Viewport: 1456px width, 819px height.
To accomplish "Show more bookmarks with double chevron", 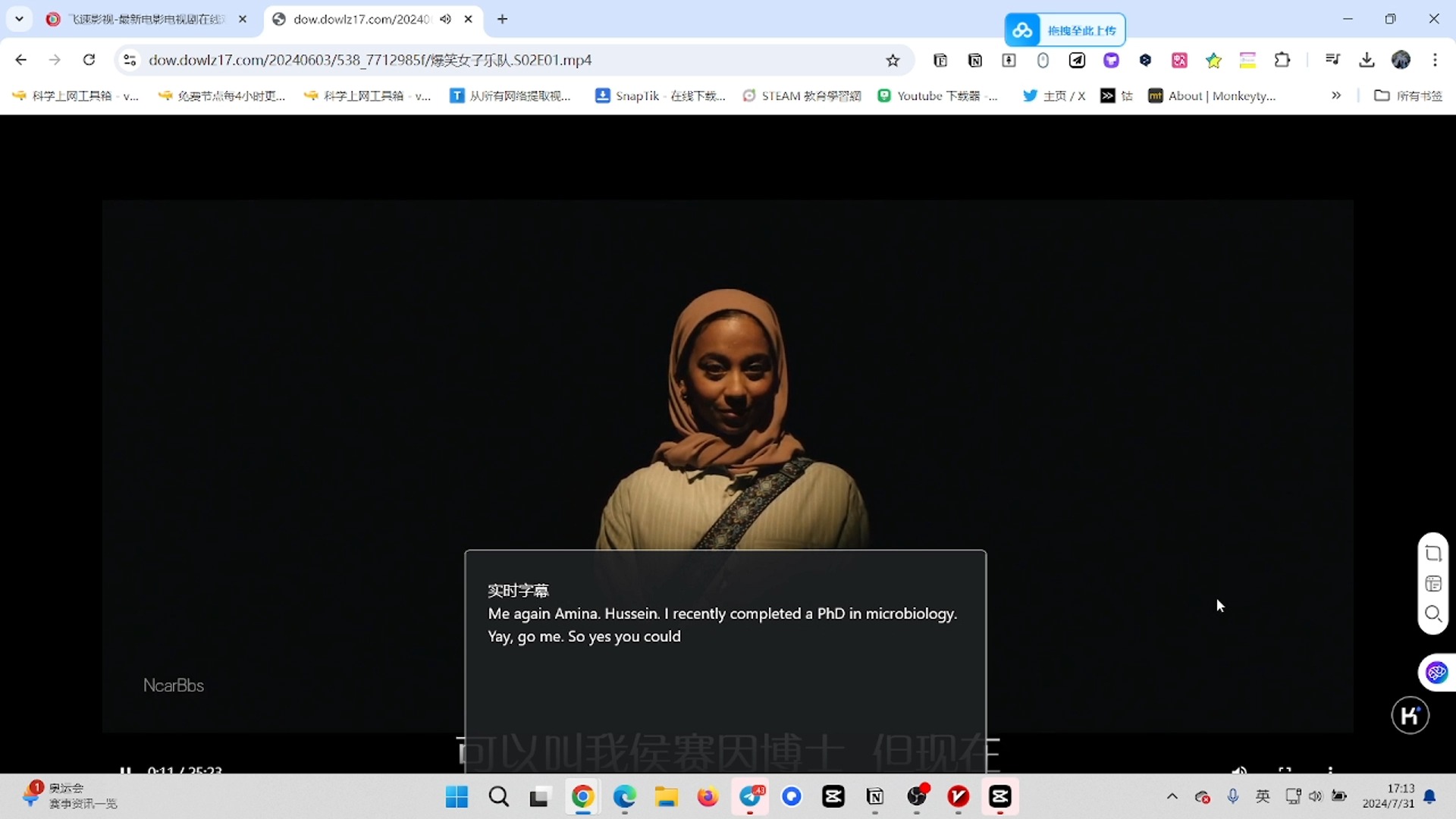I will point(1336,96).
